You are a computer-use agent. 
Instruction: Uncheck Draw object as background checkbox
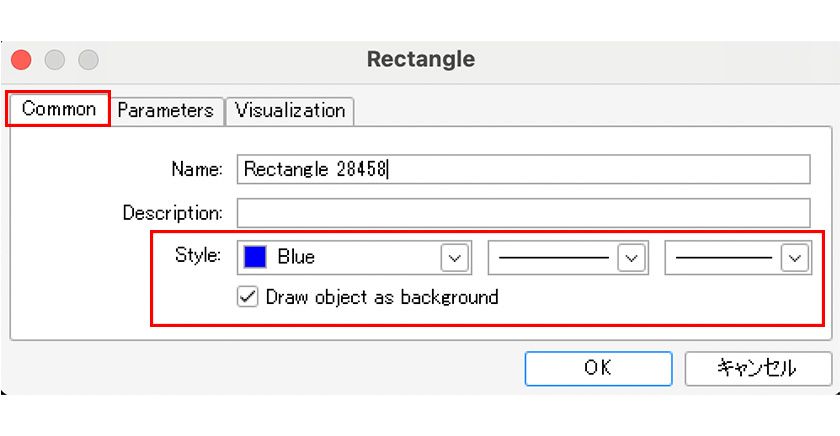(247, 297)
